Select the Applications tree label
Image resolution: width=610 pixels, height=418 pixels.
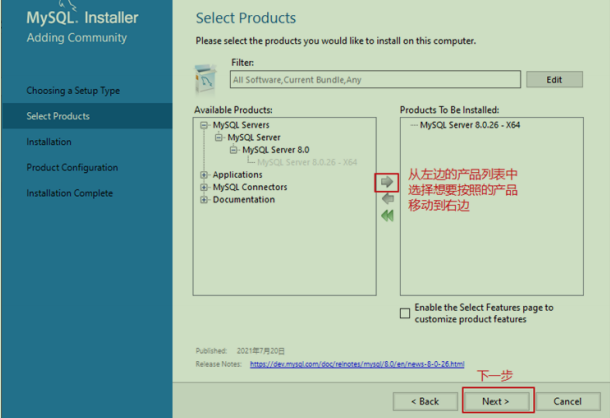click(238, 175)
